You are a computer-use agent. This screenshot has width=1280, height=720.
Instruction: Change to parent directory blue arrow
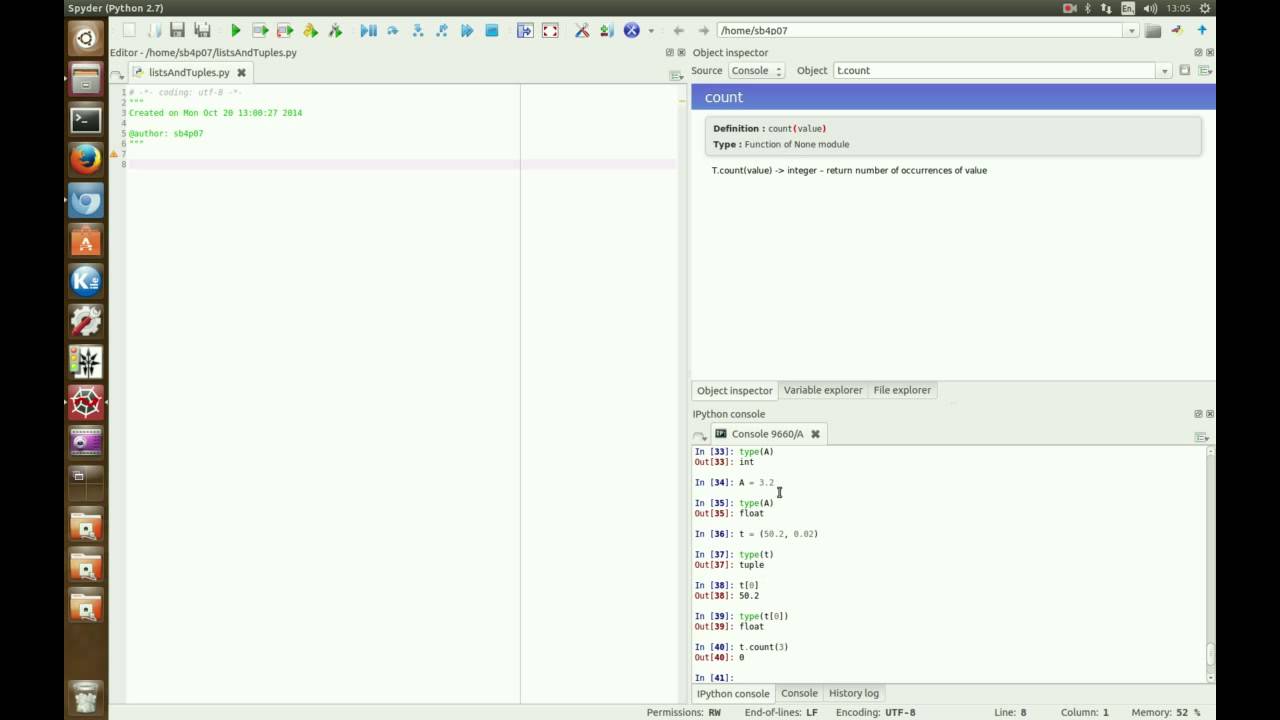click(x=1202, y=31)
